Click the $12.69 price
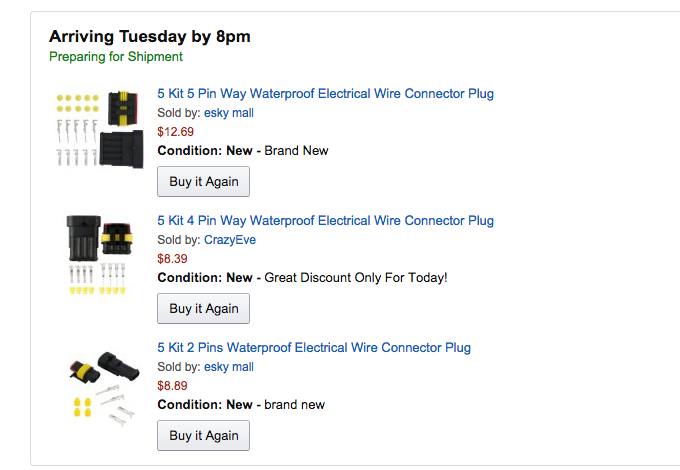 pos(175,132)
